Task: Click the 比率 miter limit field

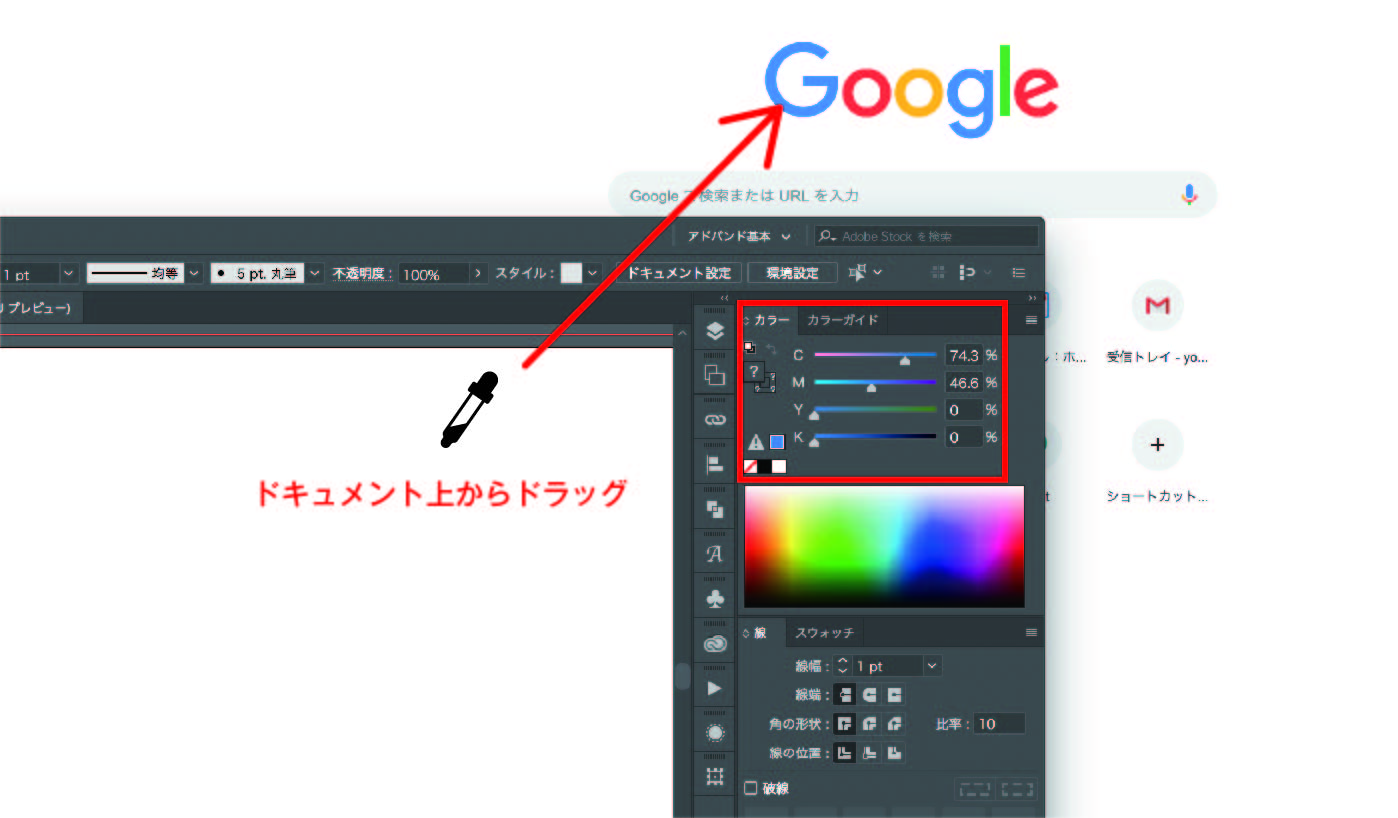Action: pyautogui.click(x=1000, y=724)
